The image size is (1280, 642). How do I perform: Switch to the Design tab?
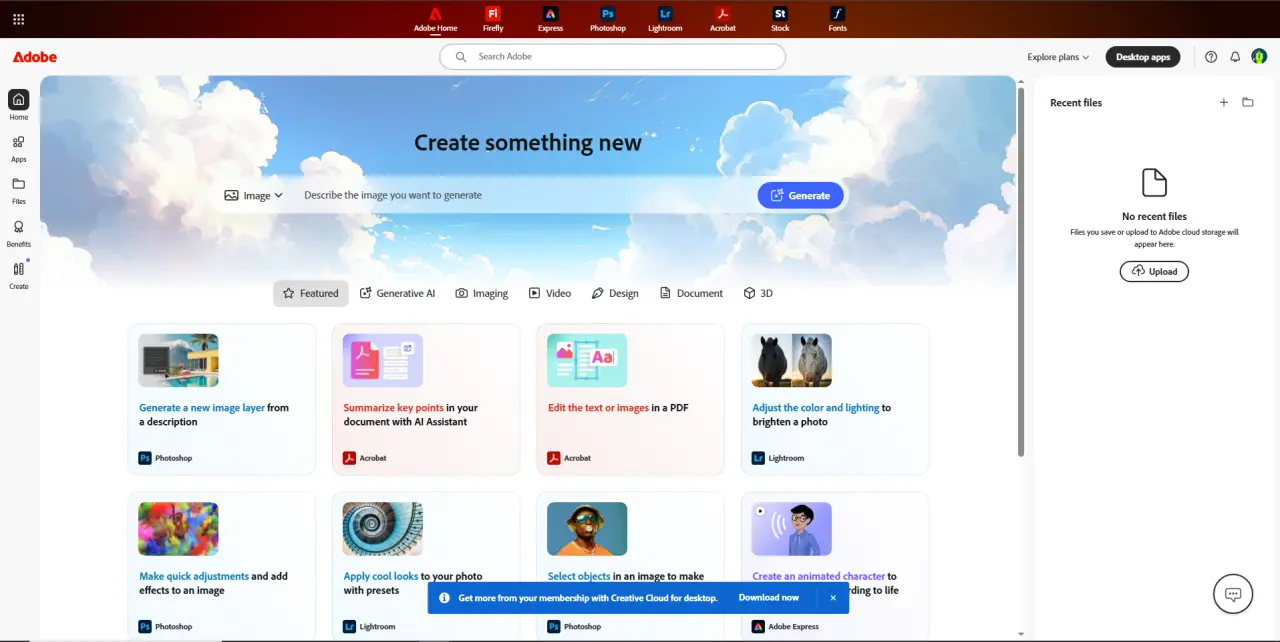click(x=615, y=293)
